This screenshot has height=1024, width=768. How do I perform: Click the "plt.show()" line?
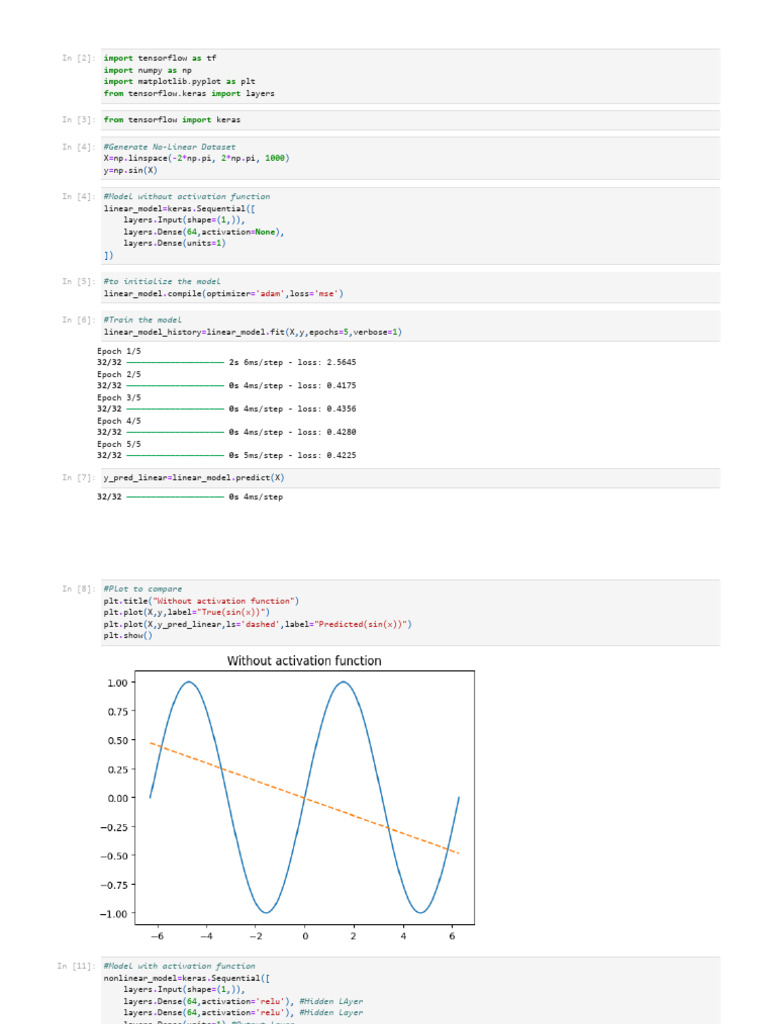point(127,635)
